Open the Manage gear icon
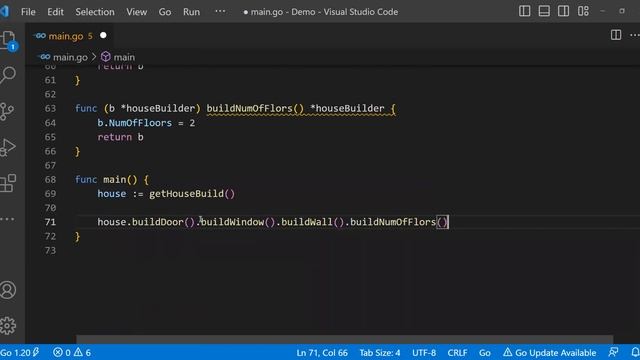This screenshot has height=360, width=640. point(8,325)
